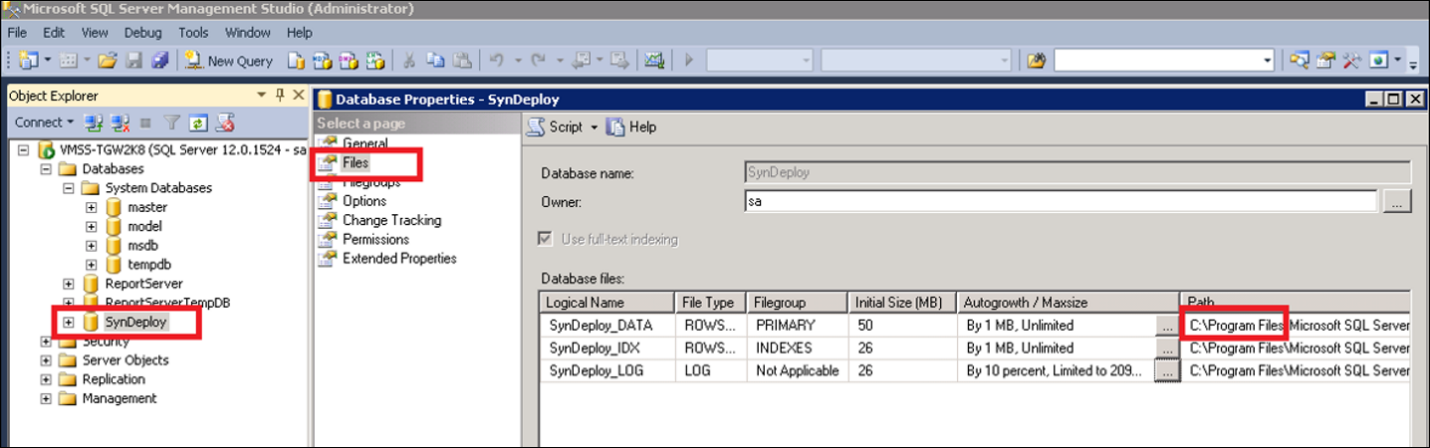Screen dimensions: 1430x448
Task: Click the Activity Monitor icon
Action: [x=654, y=60]
